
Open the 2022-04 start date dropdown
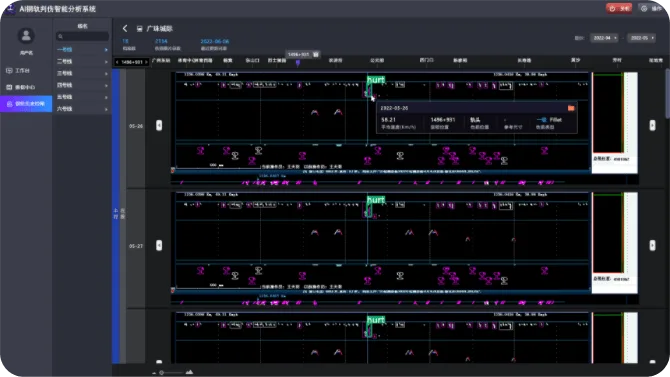[x=604, y=38]
